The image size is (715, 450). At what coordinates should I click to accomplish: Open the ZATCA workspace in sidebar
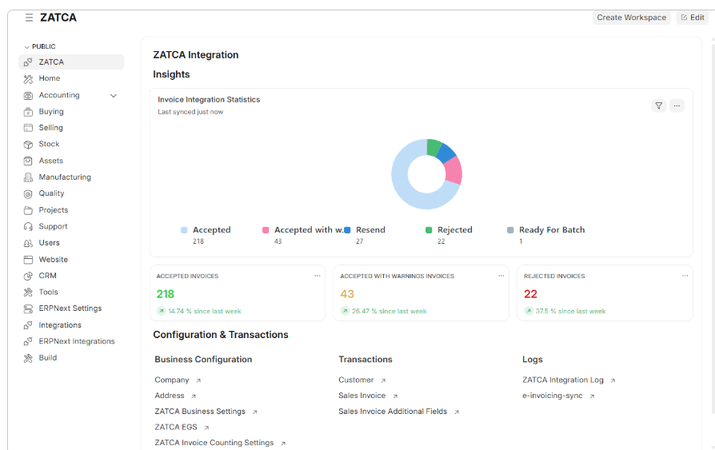pyautogui.click(x=71, y=62)
